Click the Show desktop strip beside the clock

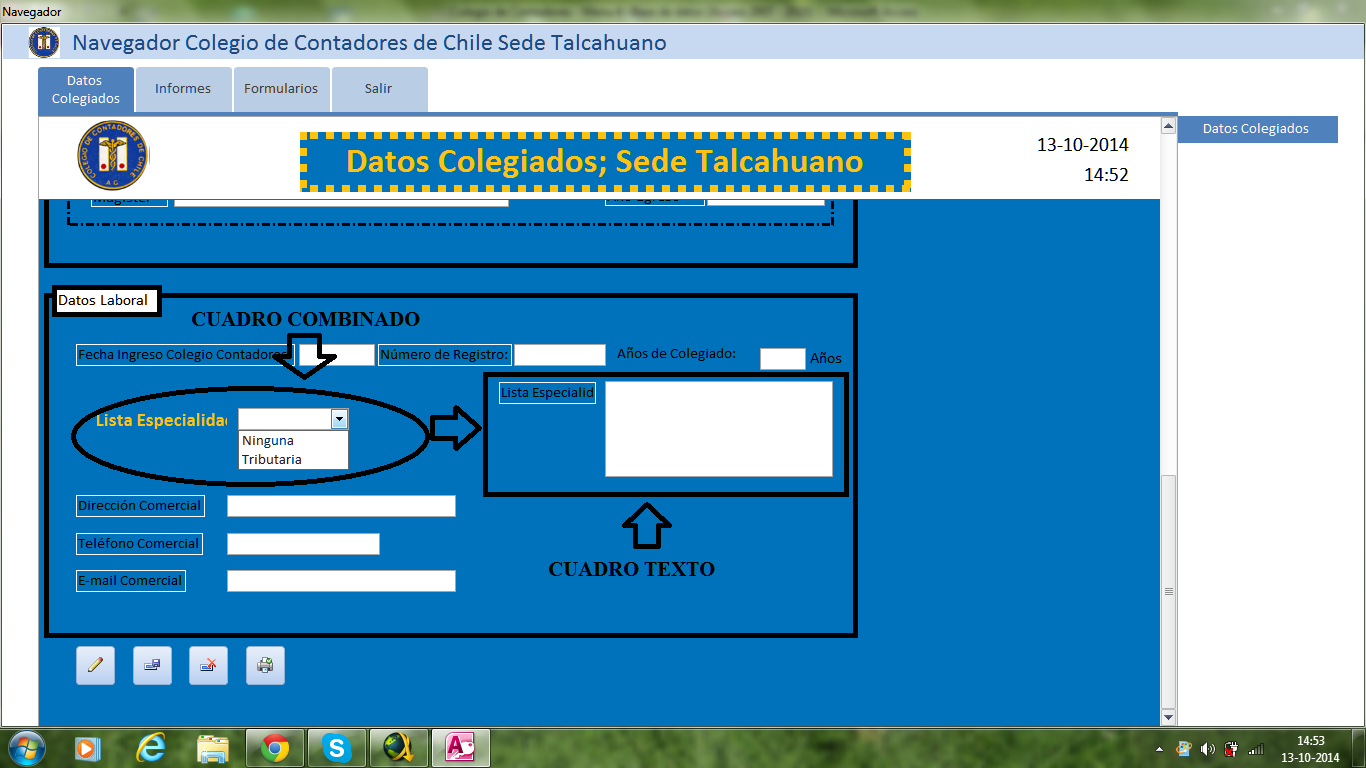[1358, 748]
